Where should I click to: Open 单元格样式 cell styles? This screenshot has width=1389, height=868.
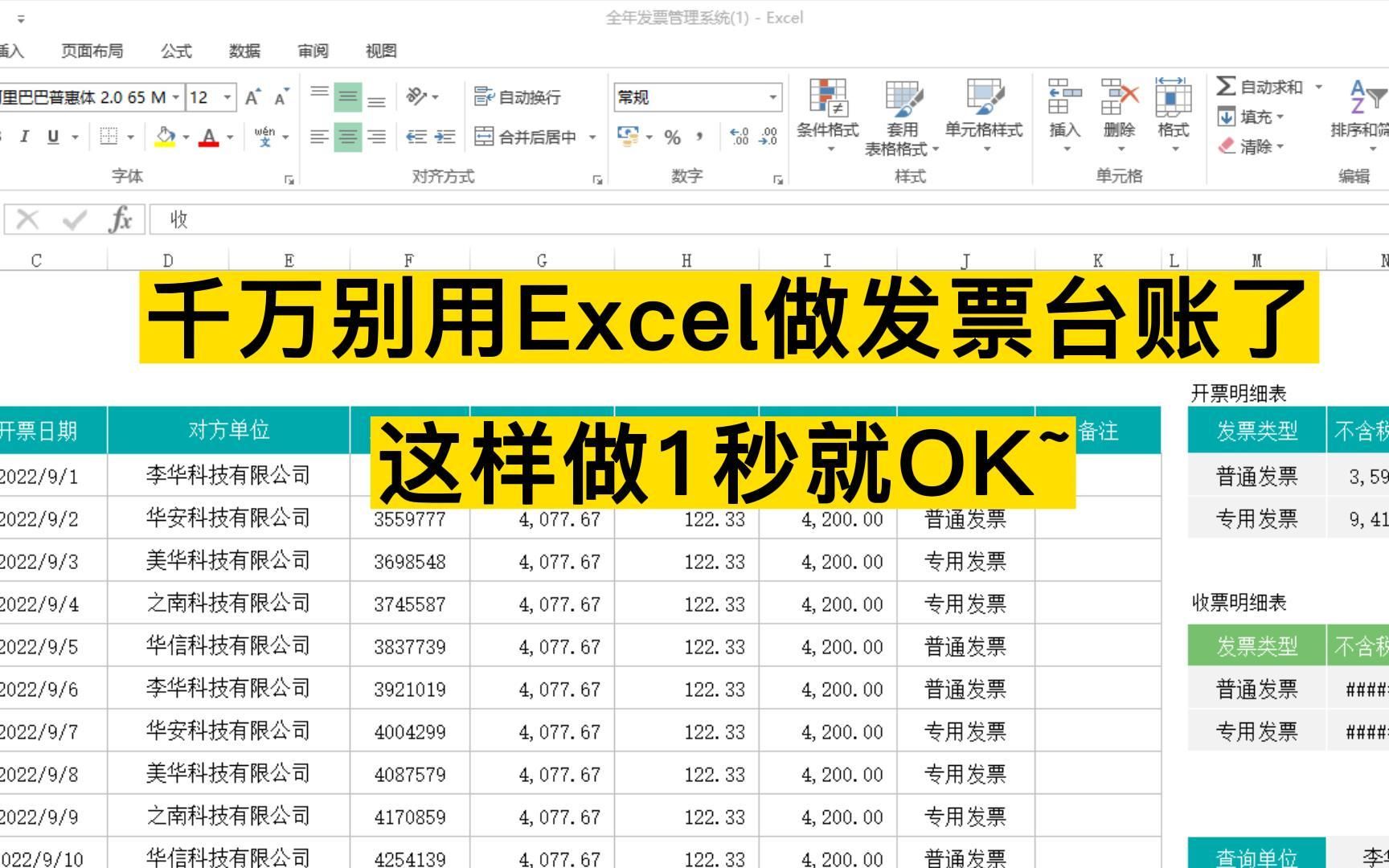(984, 117)
